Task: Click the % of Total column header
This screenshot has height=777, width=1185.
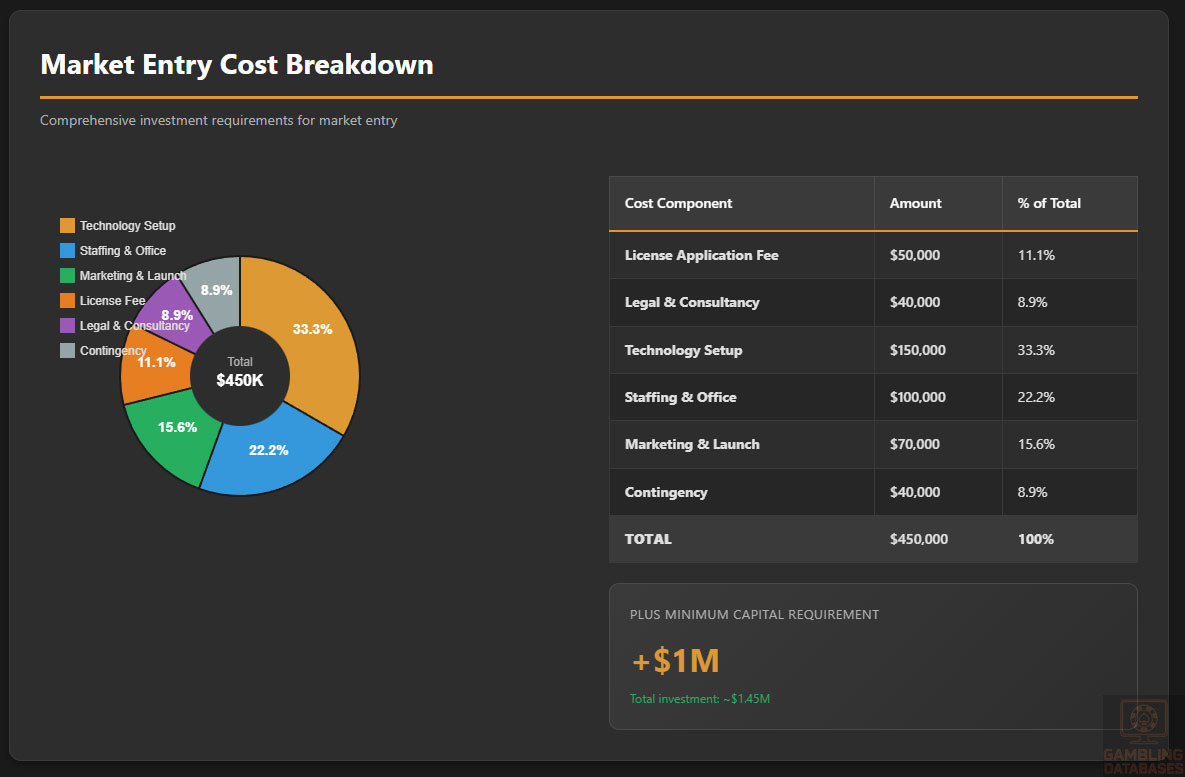Action: (1049, 203)
